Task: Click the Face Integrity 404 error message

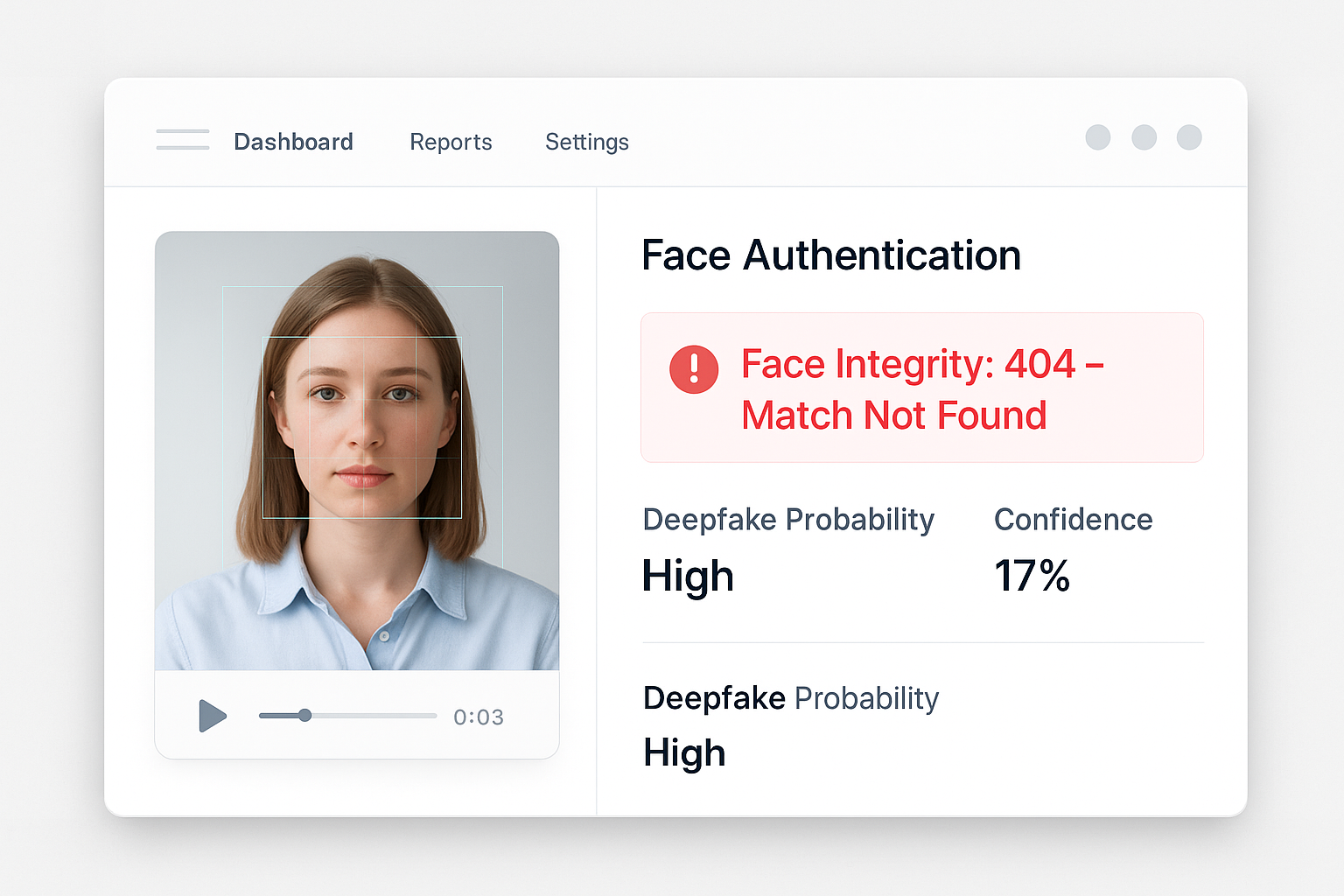Action: (921, 389)
